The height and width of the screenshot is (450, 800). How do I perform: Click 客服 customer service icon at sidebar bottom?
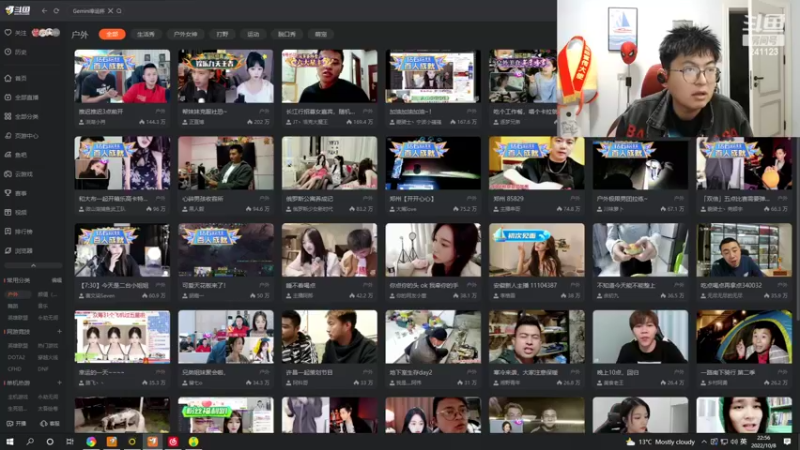click(x=44, y=423)
